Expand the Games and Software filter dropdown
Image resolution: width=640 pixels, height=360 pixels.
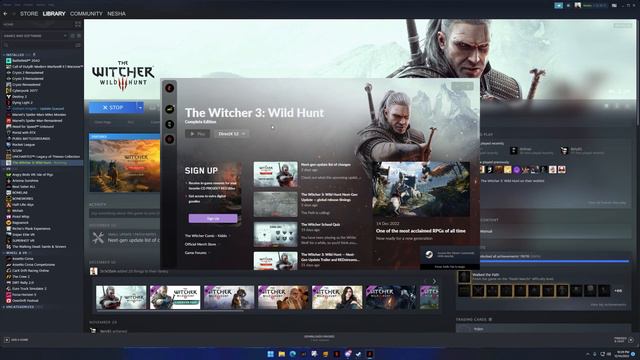(35, 36)
